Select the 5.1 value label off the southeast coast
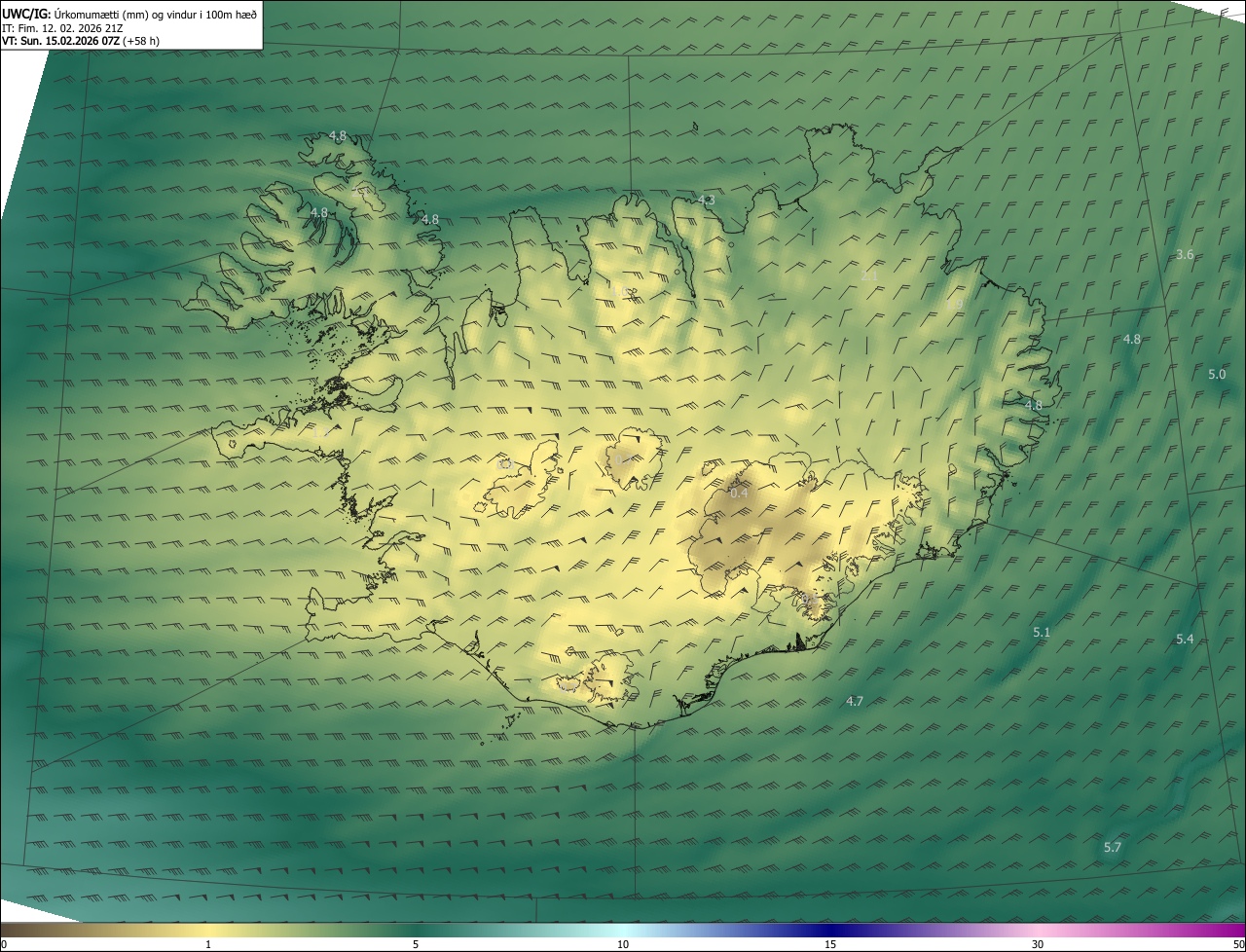The height and width of the screenshot is (952, 1246). click(x=1042, y=633)
